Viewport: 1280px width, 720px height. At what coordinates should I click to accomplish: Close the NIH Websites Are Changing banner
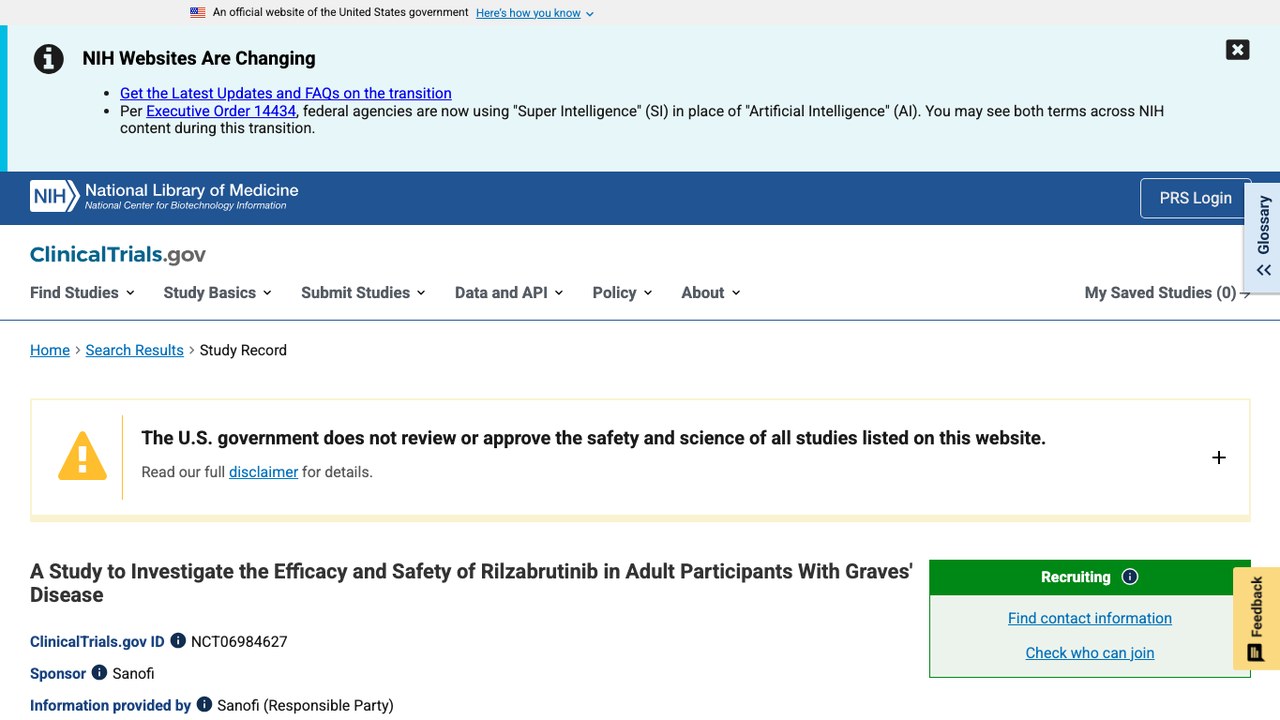[x=1237, y=50]
